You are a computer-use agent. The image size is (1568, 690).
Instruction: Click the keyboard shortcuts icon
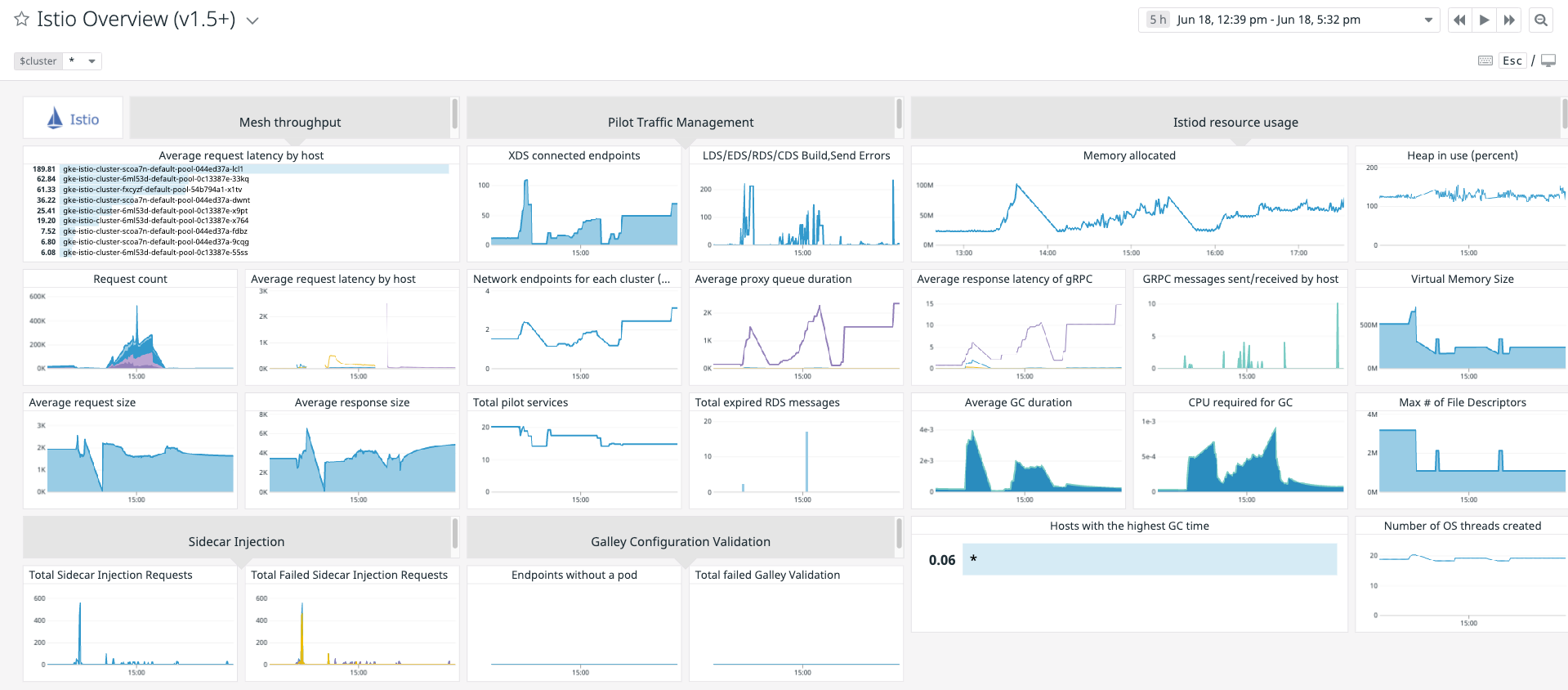[1485, 61]
